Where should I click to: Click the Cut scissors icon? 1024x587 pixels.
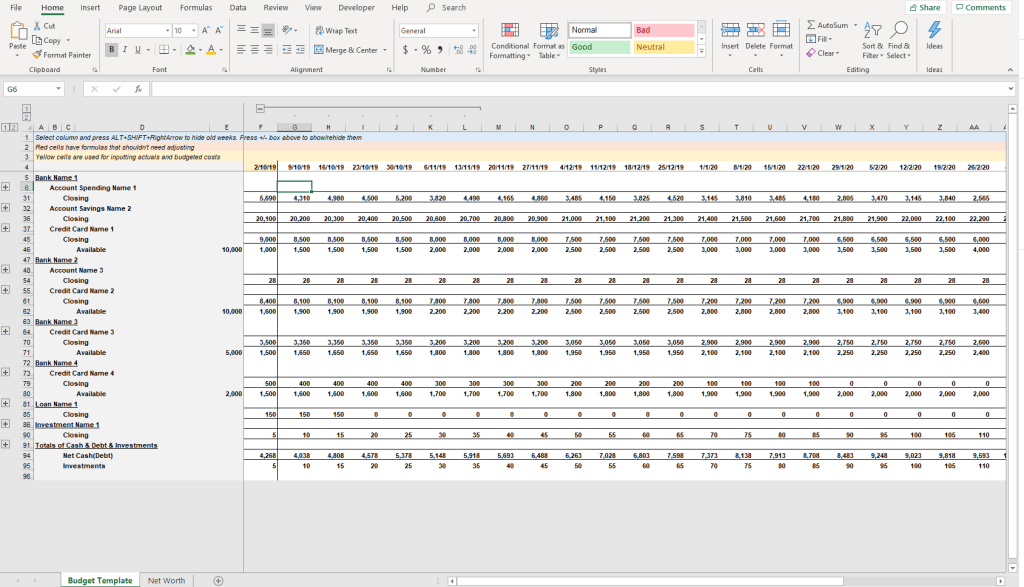click(x=38, y=26)
